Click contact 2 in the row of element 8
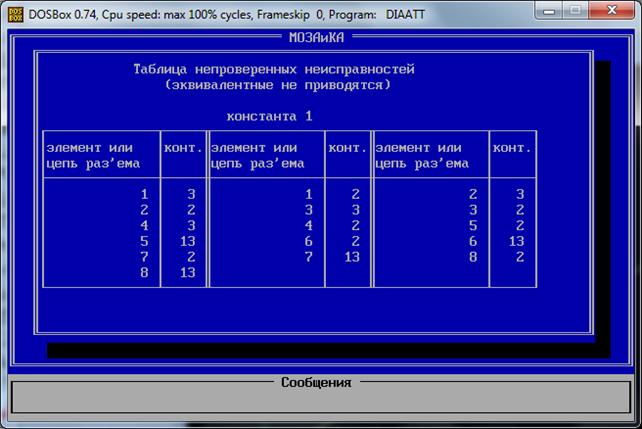The width and height of the screenshot is (642, 429). pyautogui.click(x=520, y=257)
